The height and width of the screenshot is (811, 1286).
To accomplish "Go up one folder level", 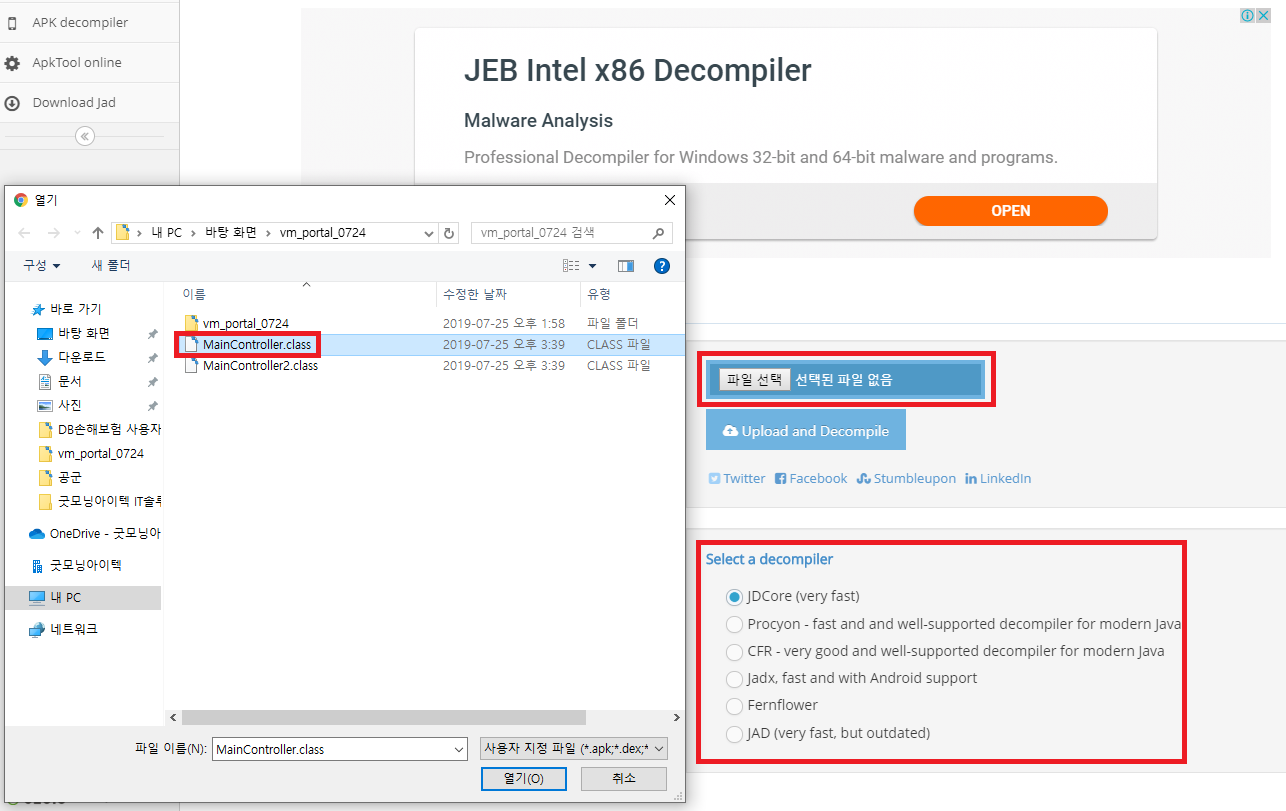I will coord(98,233).
